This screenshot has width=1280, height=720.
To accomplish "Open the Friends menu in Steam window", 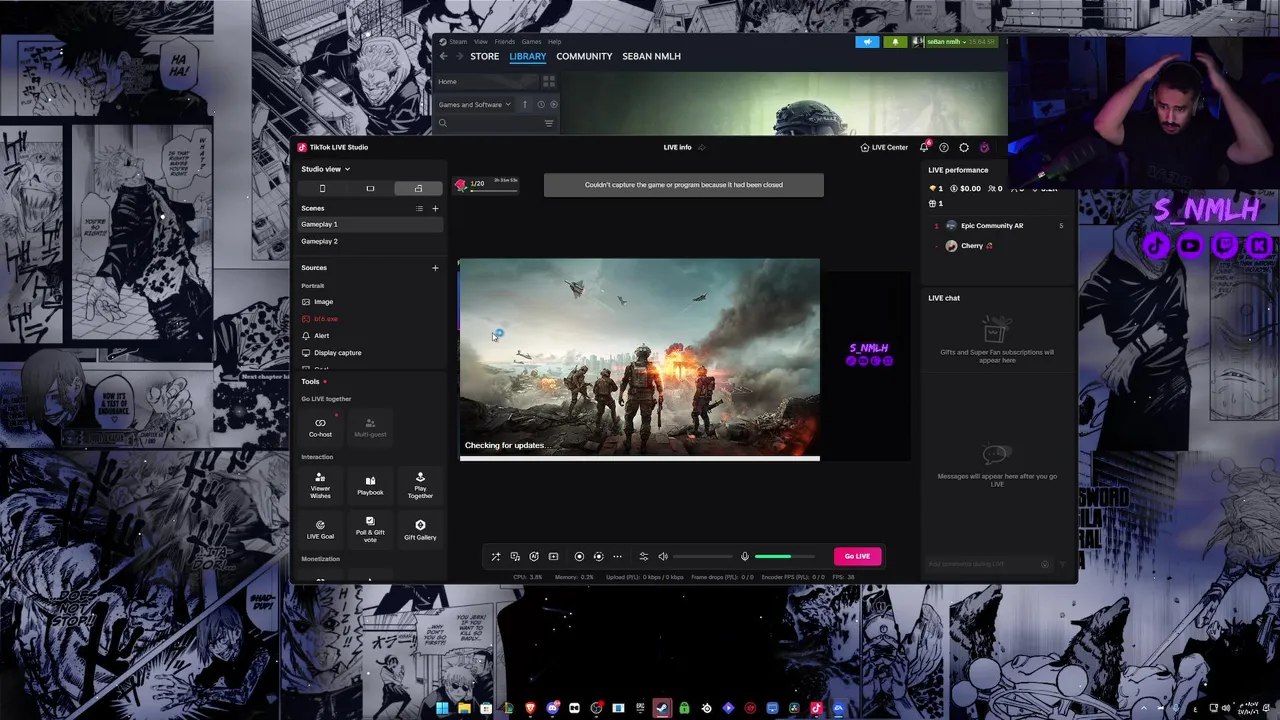I will (505, 42).
